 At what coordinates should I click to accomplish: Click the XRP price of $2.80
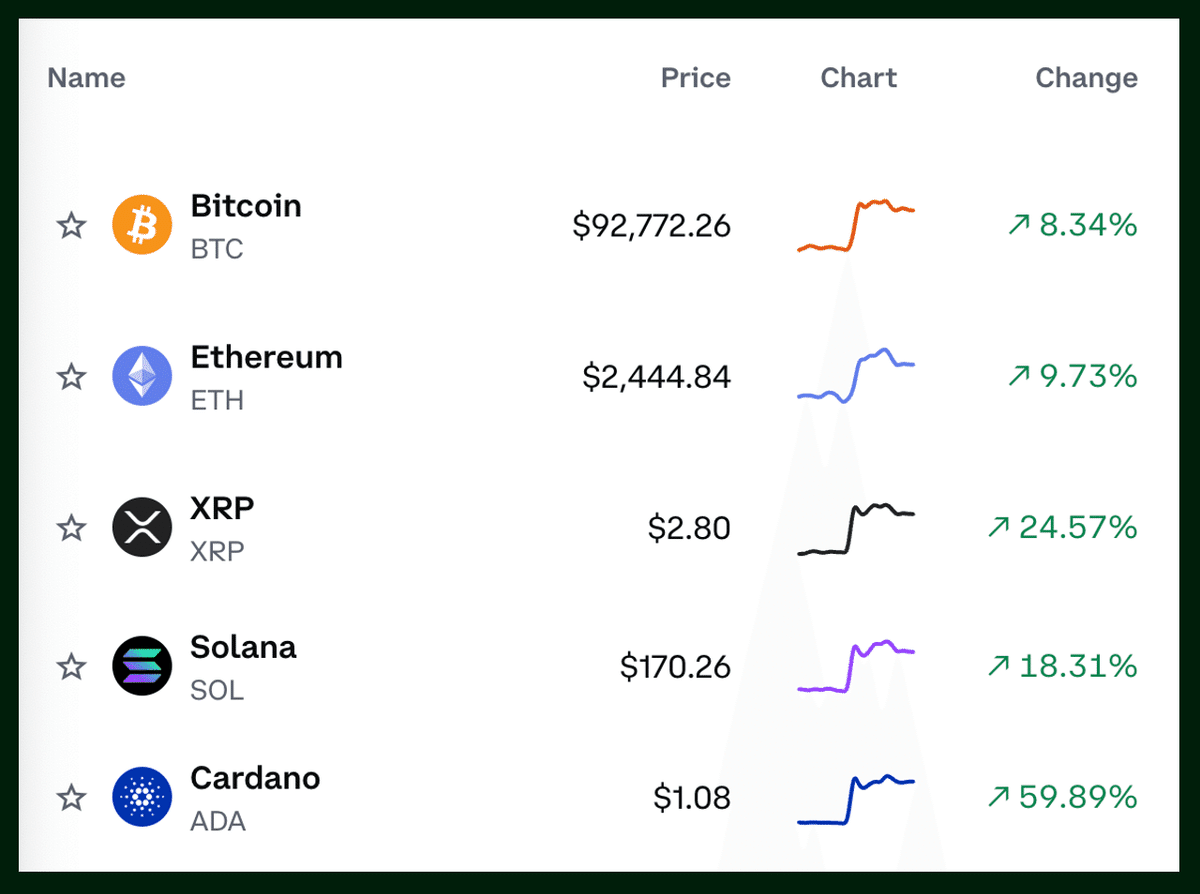click(689, 527)
